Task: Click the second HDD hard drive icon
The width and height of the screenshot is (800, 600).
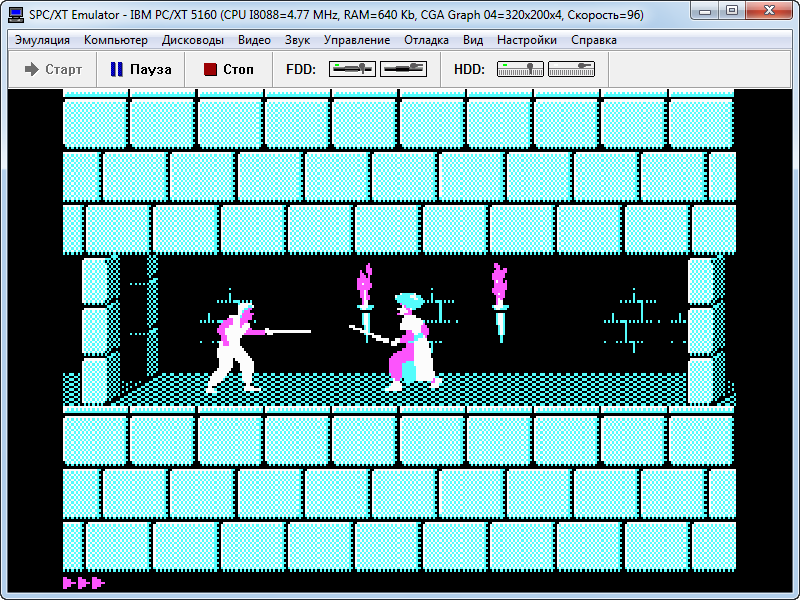Action: coord(570,69)
